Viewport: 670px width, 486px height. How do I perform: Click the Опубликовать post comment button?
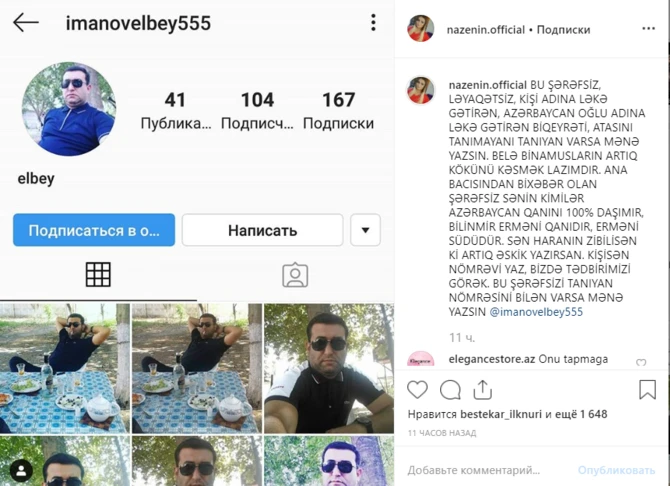pos(617,470)
